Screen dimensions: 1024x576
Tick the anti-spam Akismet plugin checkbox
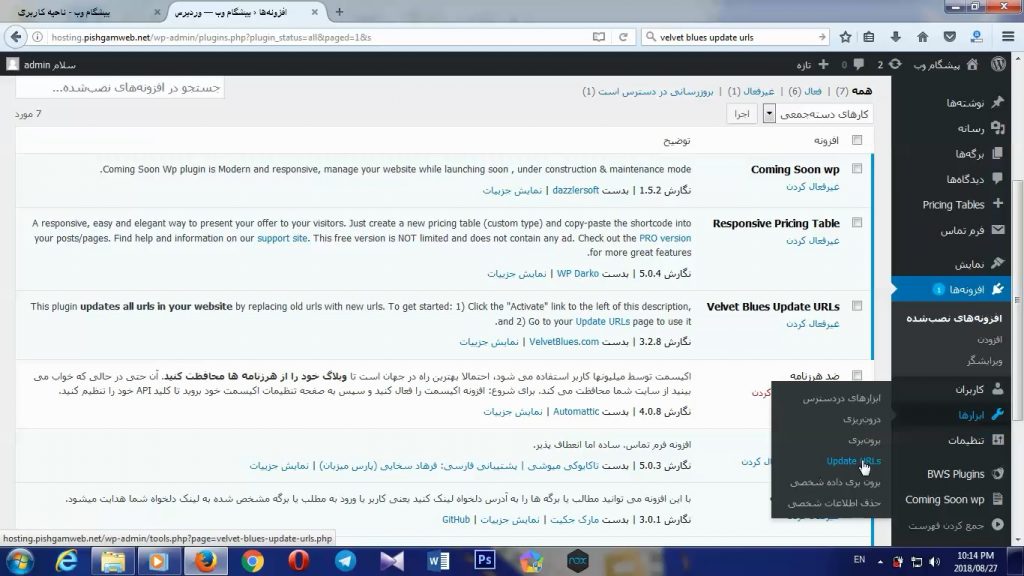click(857, 376)
